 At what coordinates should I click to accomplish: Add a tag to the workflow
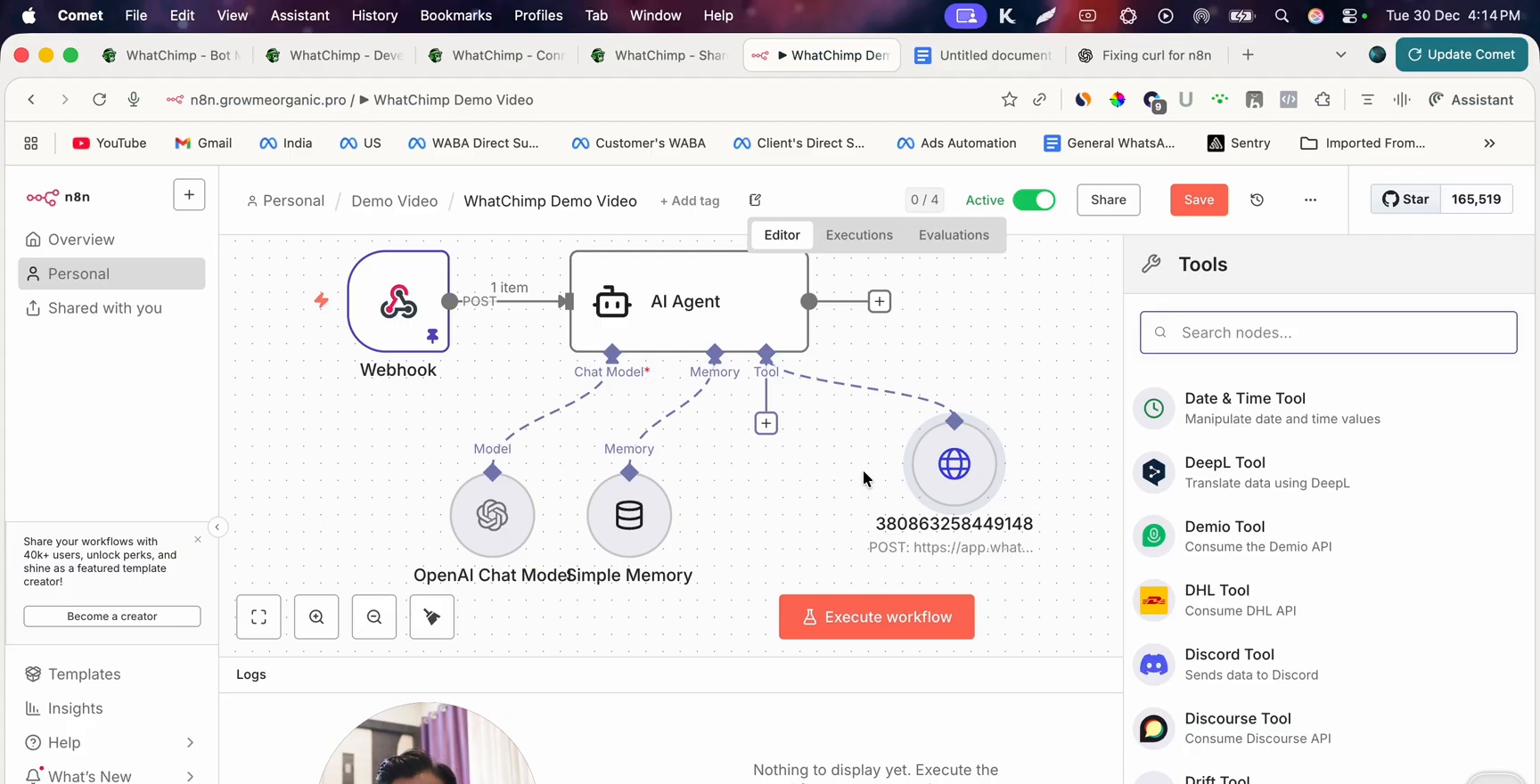click(689, 201)
